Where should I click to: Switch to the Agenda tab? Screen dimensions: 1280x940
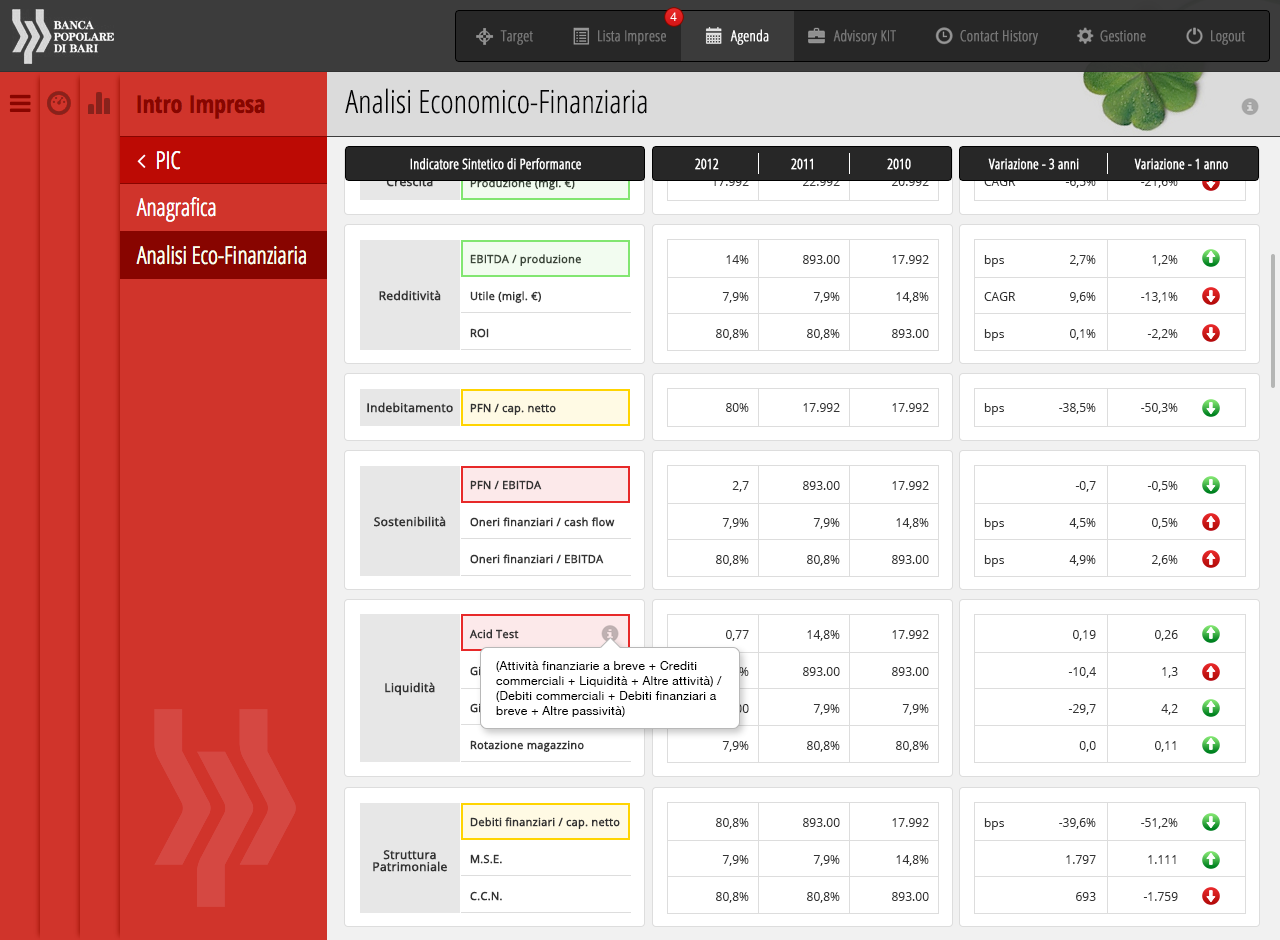click(x=737, y=36)
